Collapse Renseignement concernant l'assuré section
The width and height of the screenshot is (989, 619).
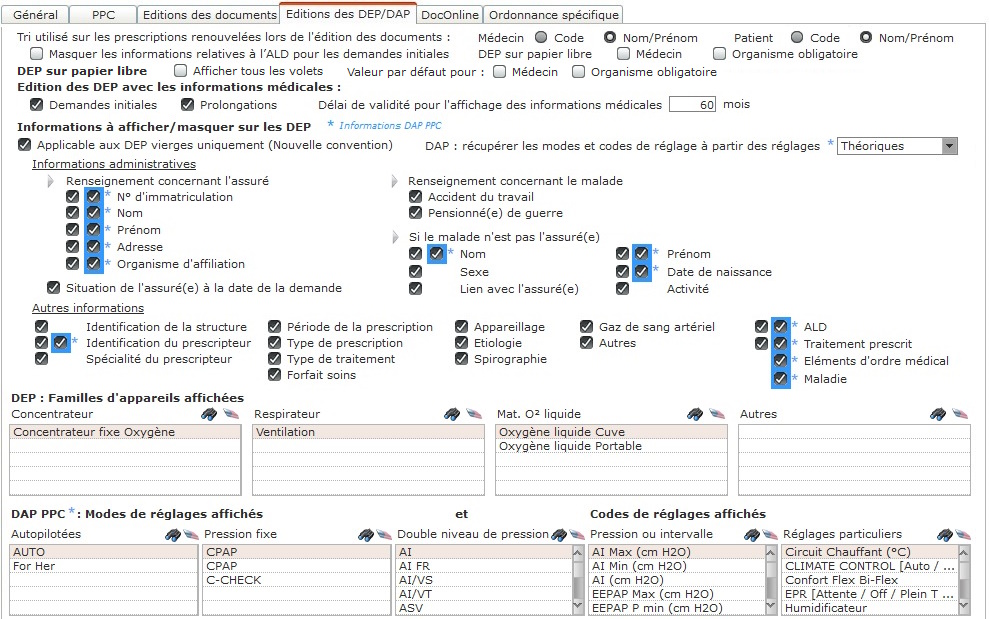[51, 182]
